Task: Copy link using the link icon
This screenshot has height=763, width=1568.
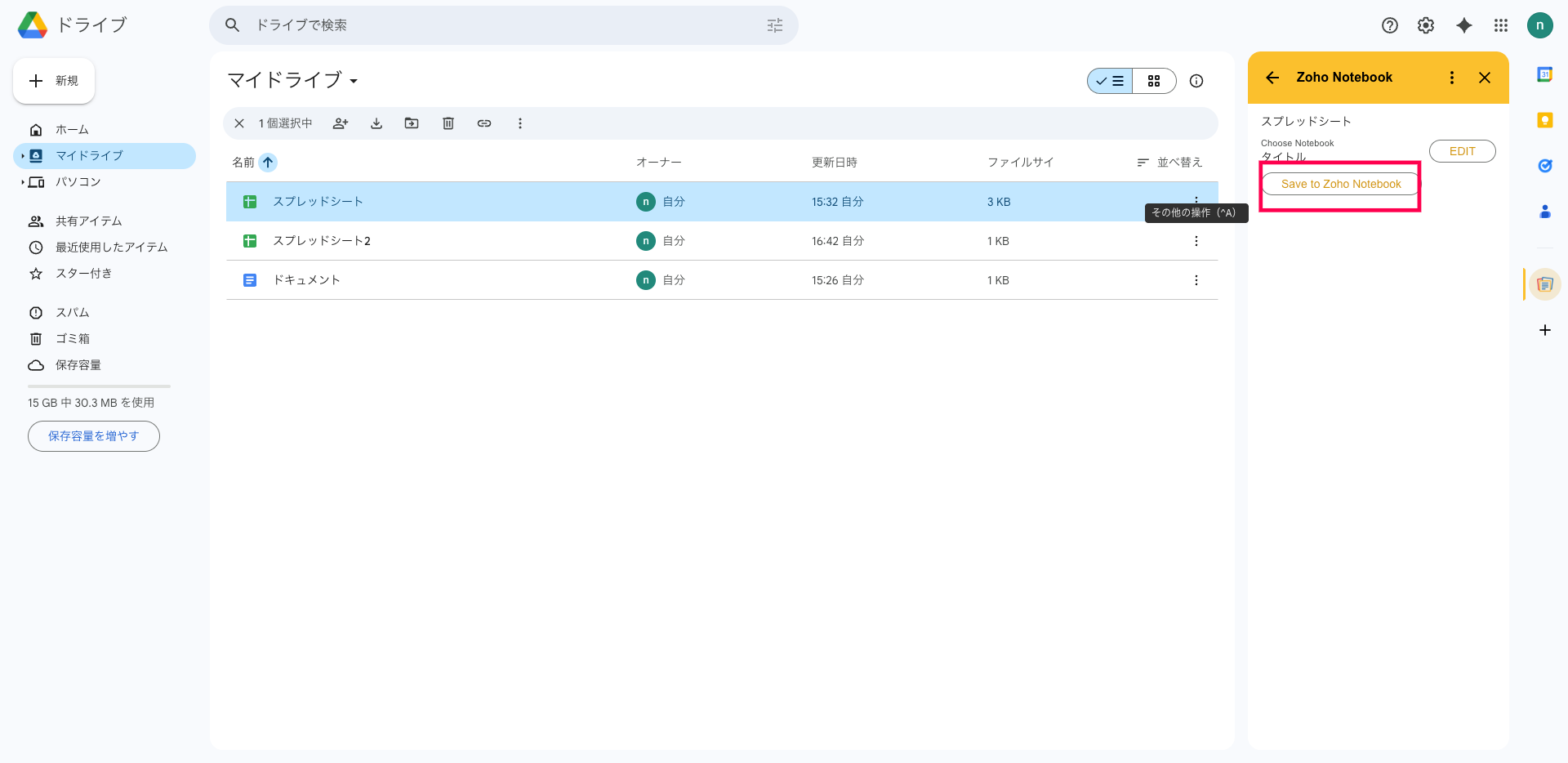Action: click(484, 123)
